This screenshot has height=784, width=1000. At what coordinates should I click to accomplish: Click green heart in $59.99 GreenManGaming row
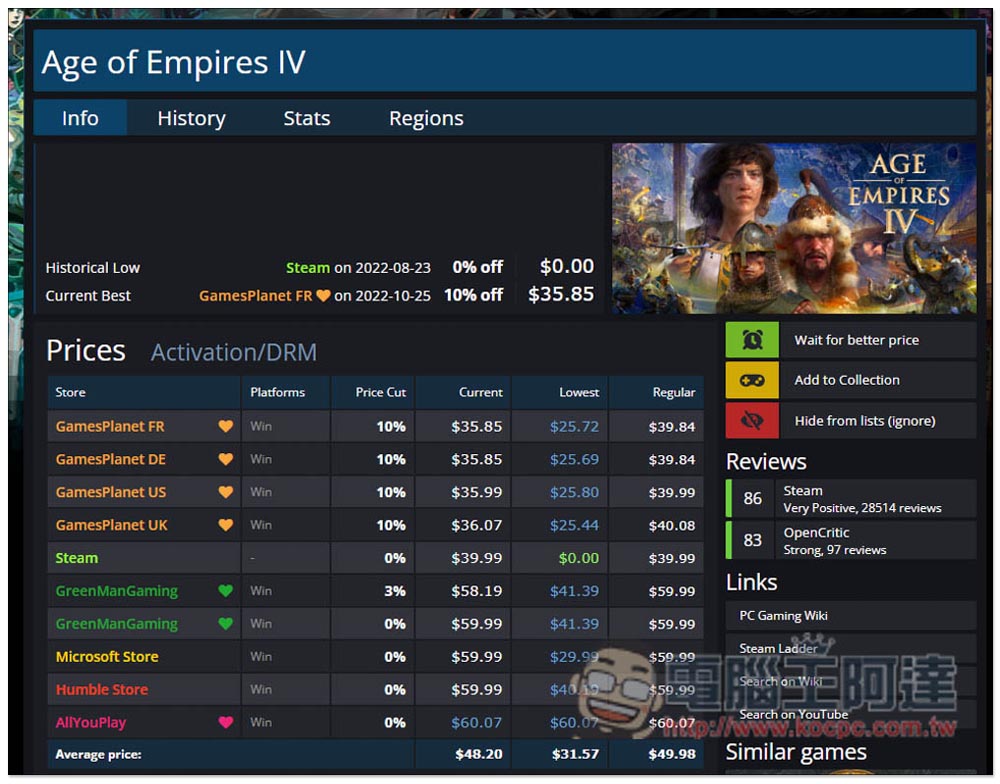[225, 624]
